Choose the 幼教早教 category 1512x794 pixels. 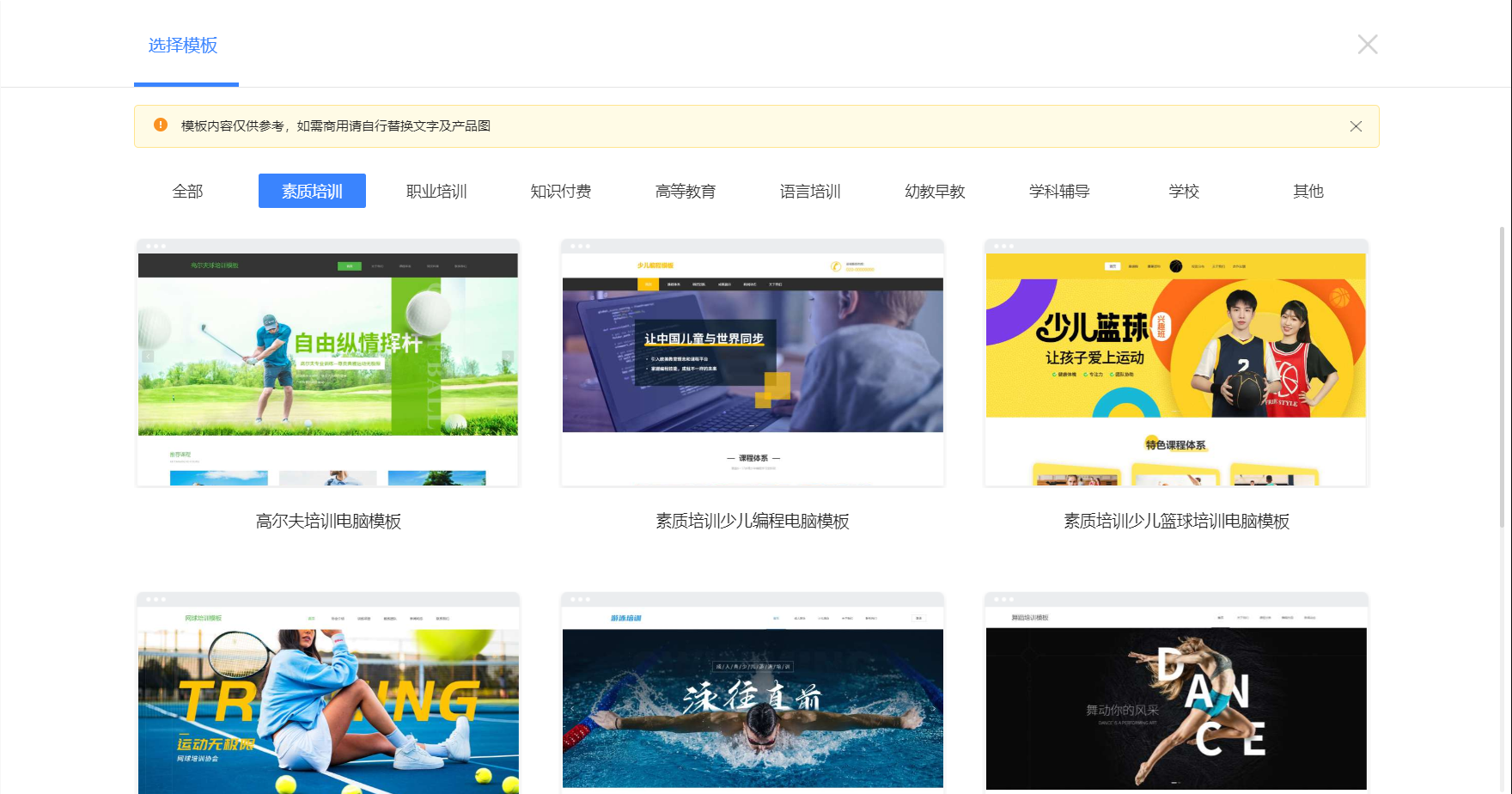click(x=935, y=191)
